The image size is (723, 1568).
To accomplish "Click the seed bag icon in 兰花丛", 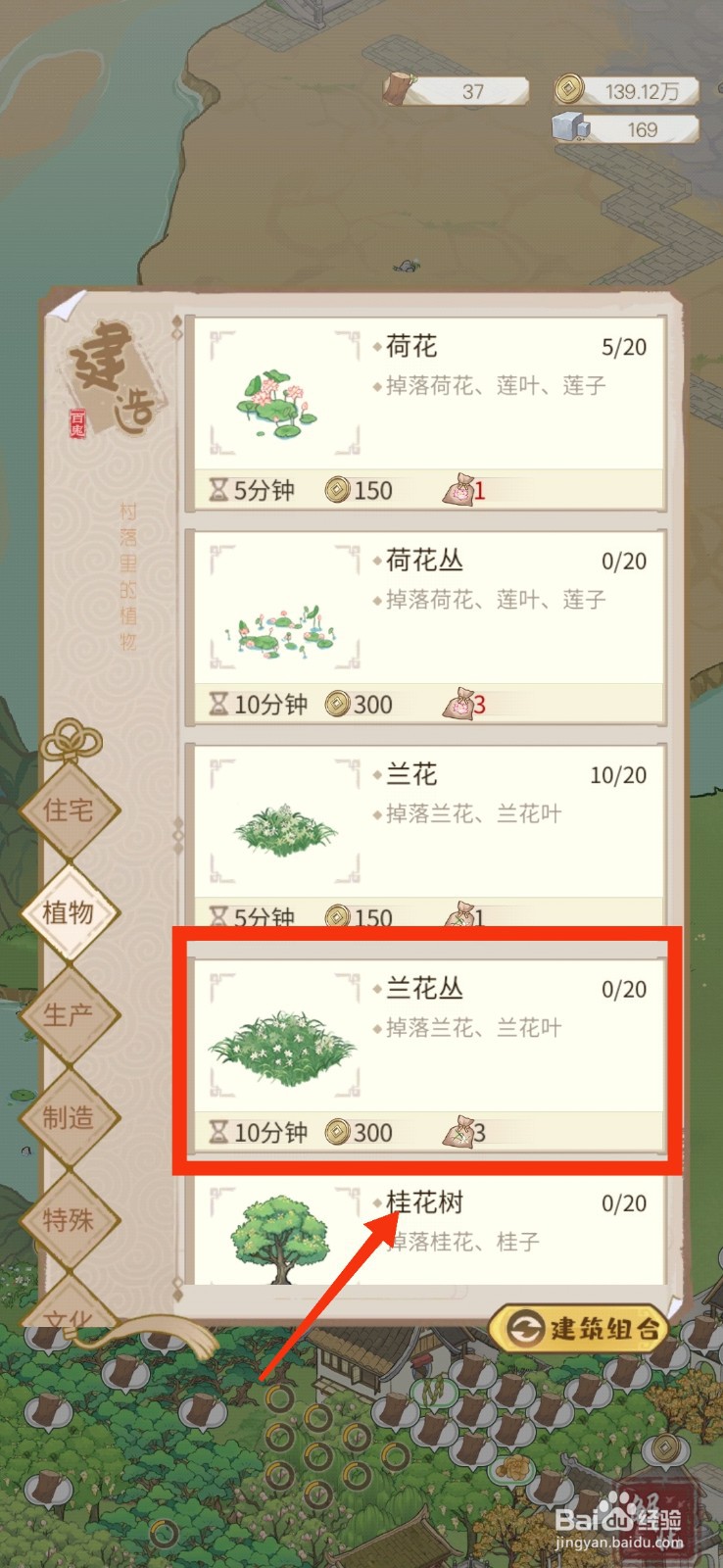I will (x=458, y=1132).
